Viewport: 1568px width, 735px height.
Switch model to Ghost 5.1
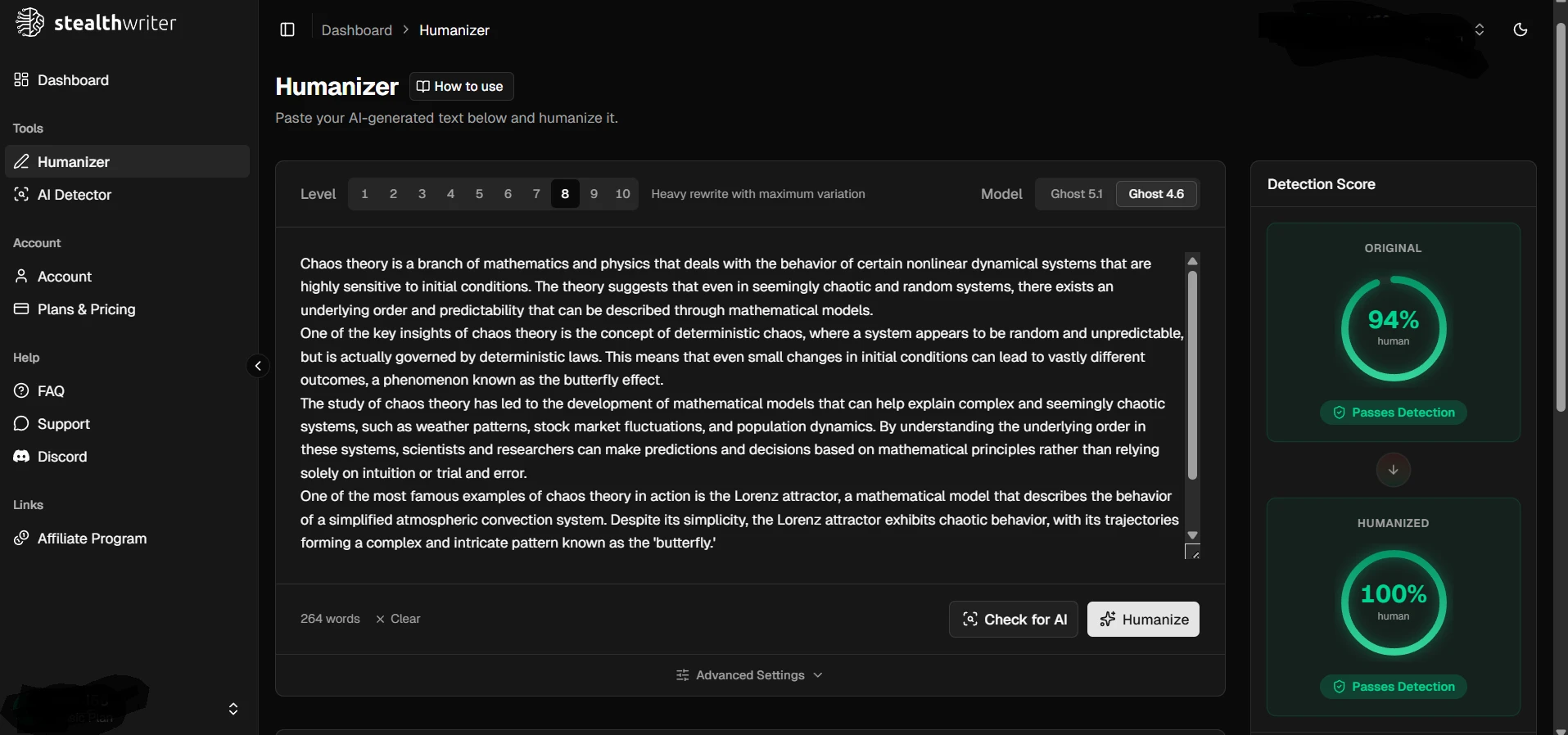click(x=1077, y=194)
